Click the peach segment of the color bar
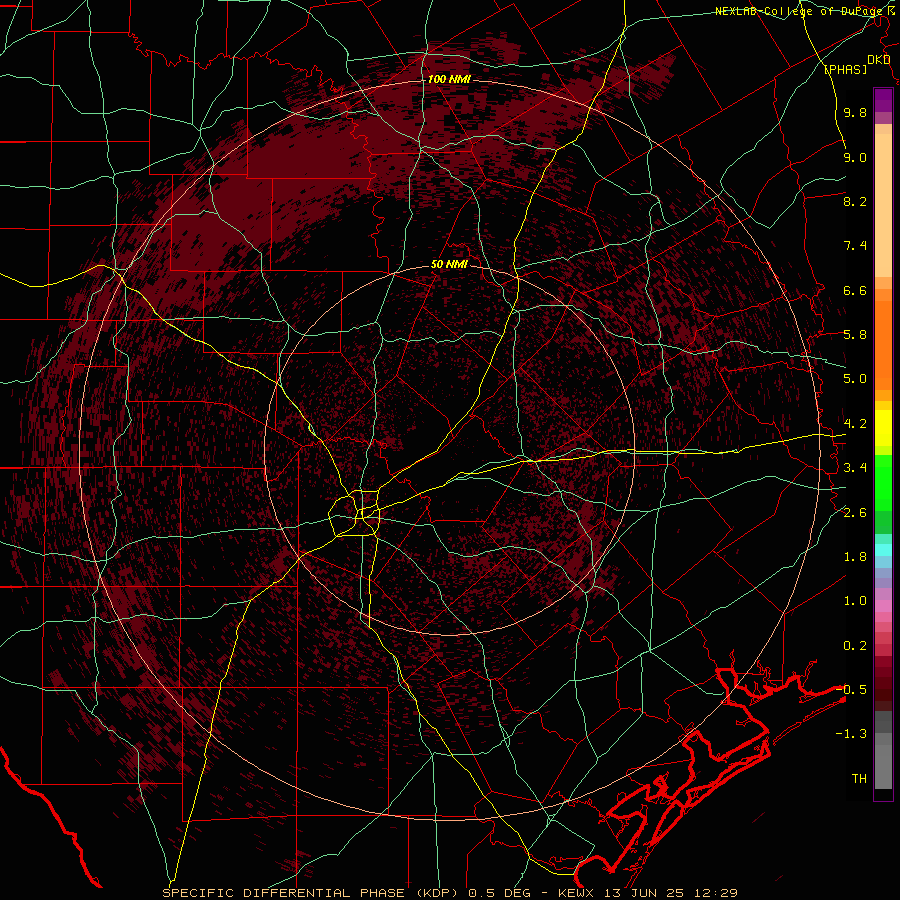This screenshot has height=900, width=900. pos(883,205)
